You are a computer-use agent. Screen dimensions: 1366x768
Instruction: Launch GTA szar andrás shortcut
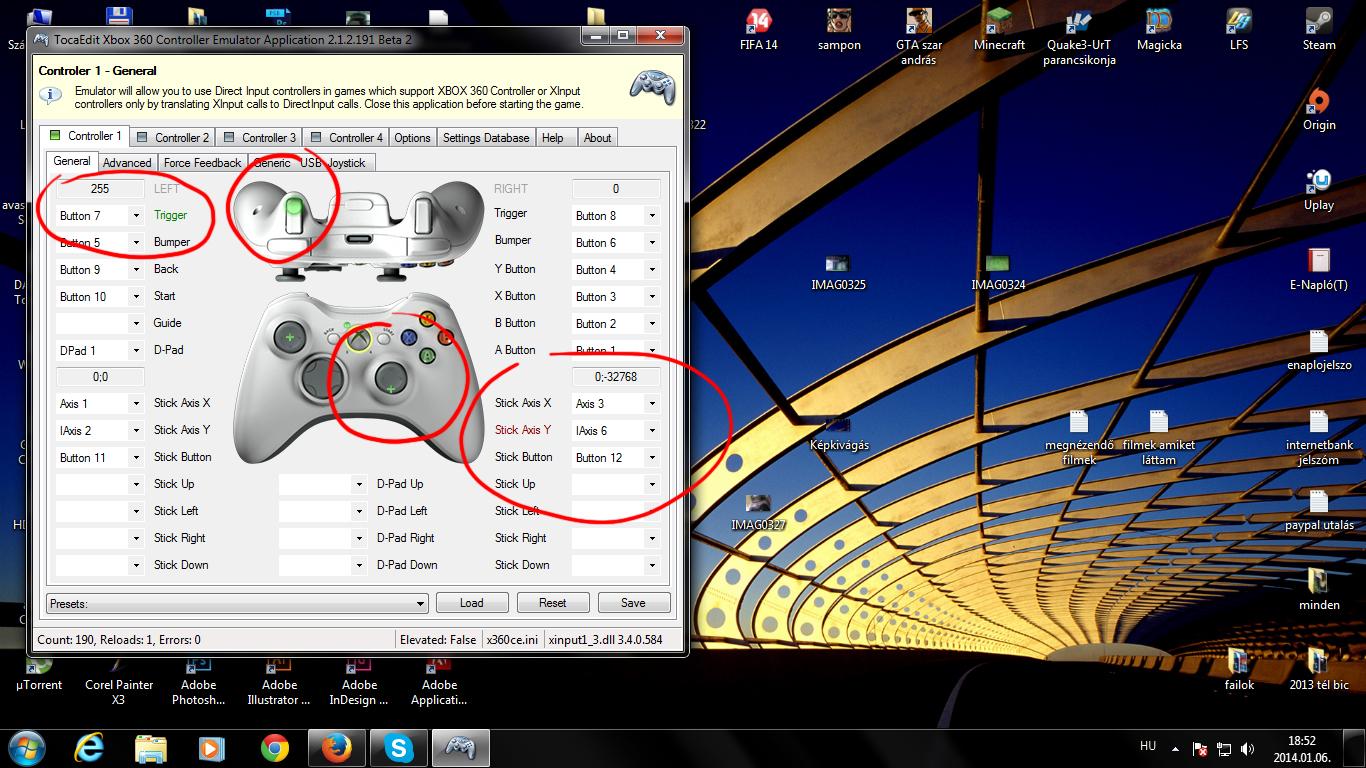[919, 36]
